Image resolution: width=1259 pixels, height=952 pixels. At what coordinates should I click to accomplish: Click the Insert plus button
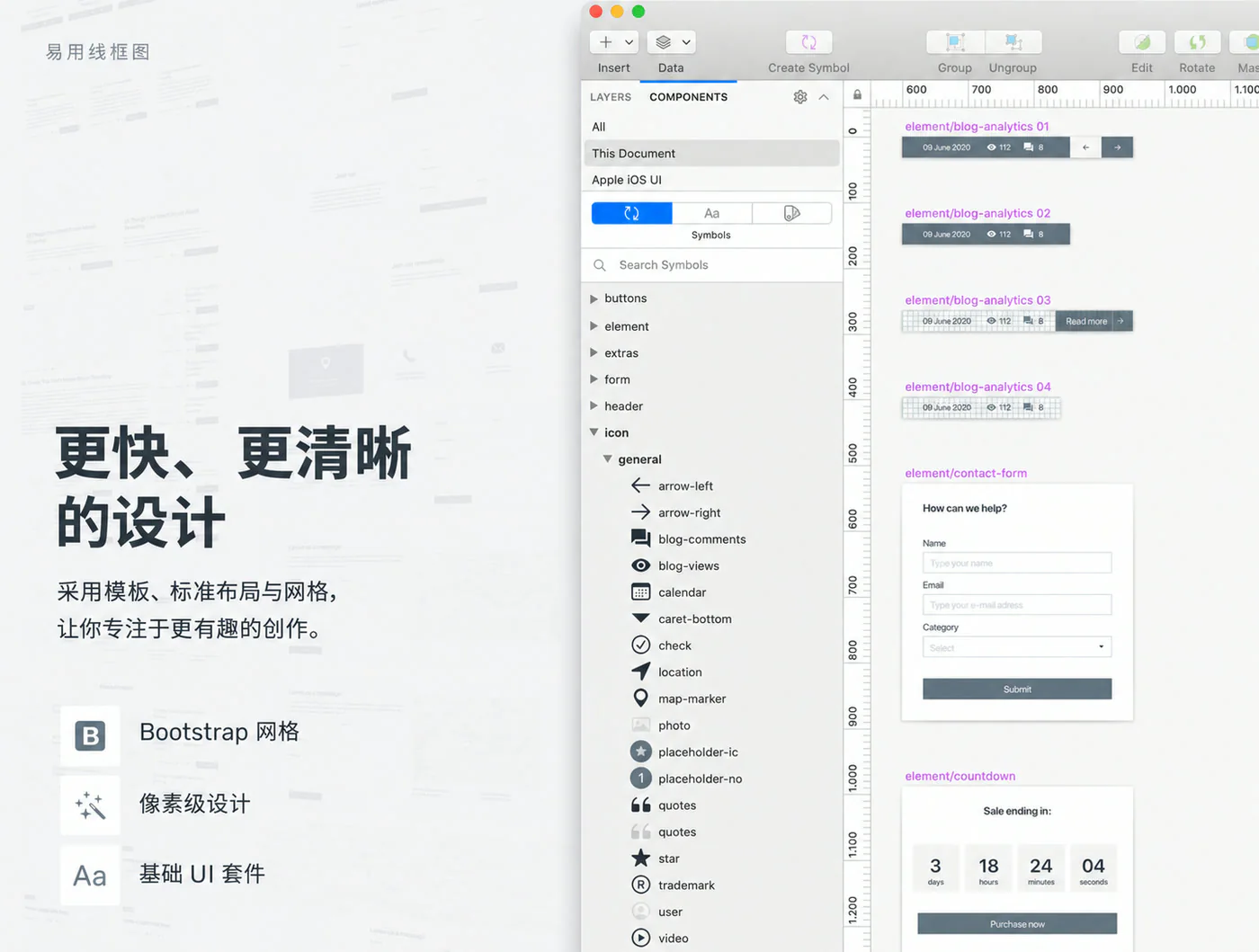tap(606, 42)
